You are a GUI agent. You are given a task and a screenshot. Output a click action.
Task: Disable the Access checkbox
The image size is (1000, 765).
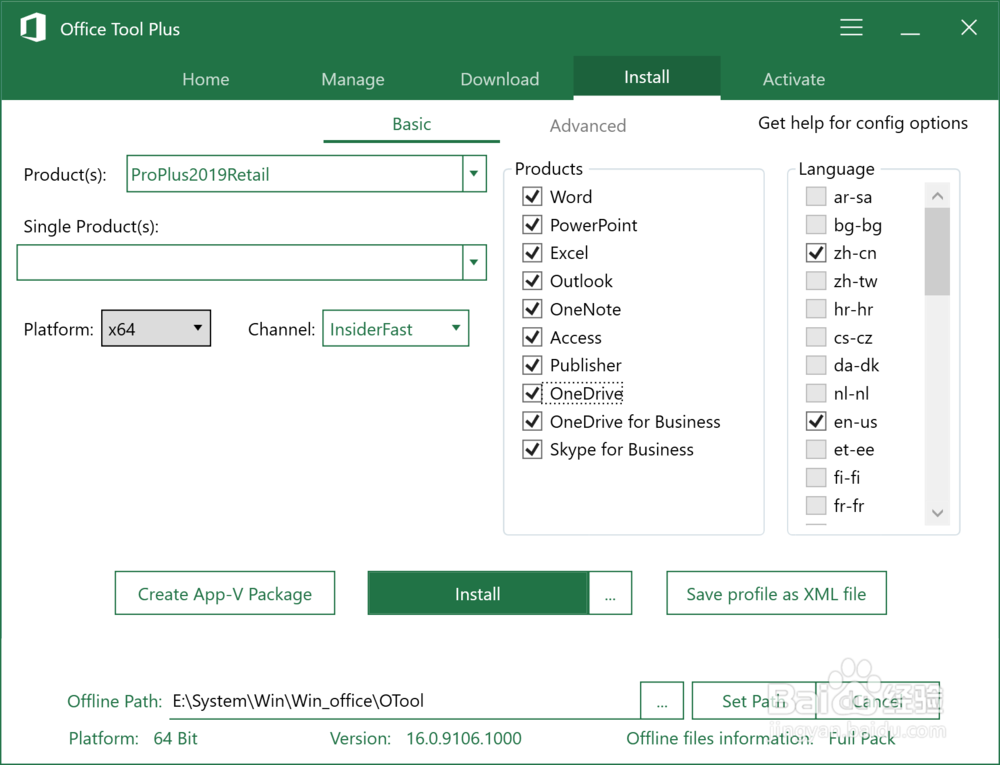point(532,337)
